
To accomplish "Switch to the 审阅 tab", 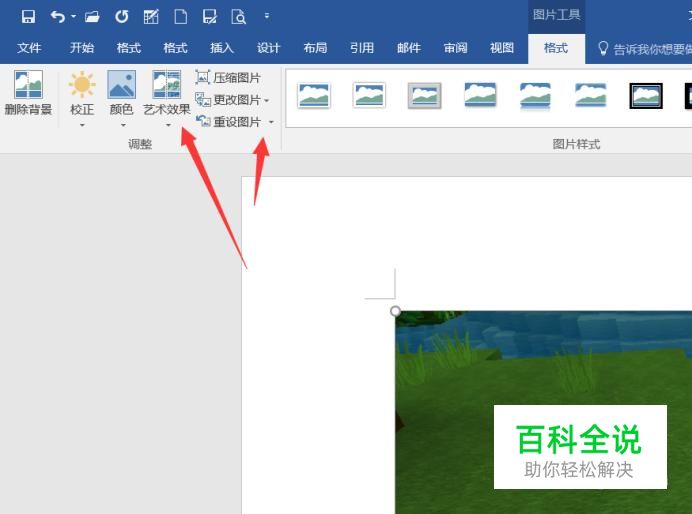I will (455, 48).
